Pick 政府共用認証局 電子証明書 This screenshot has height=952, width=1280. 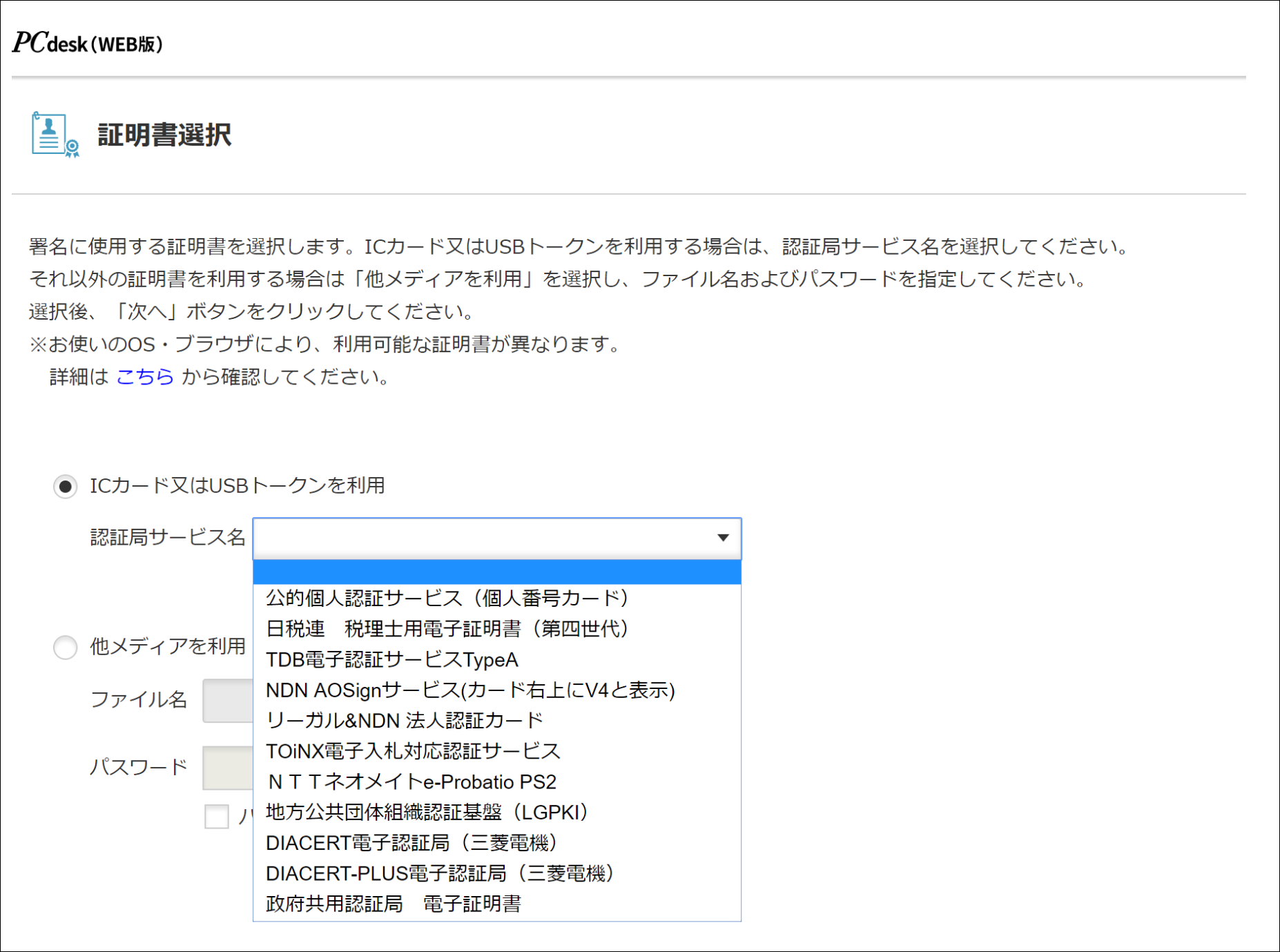497,904
